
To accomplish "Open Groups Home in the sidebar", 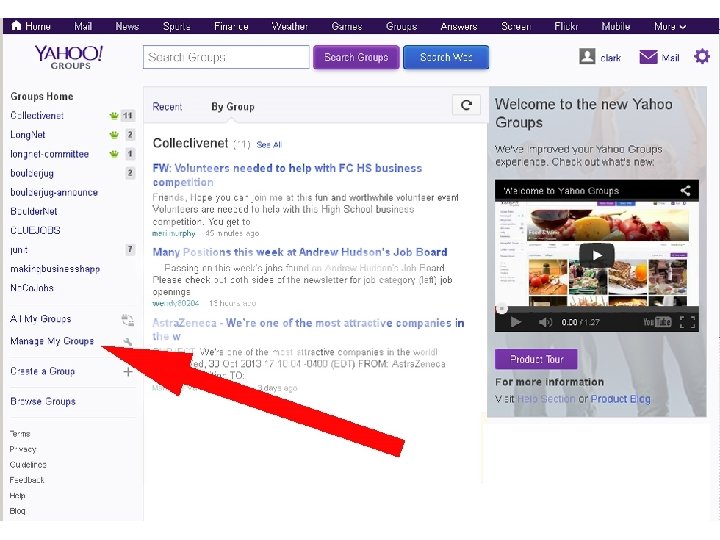I will pos(42,96).
